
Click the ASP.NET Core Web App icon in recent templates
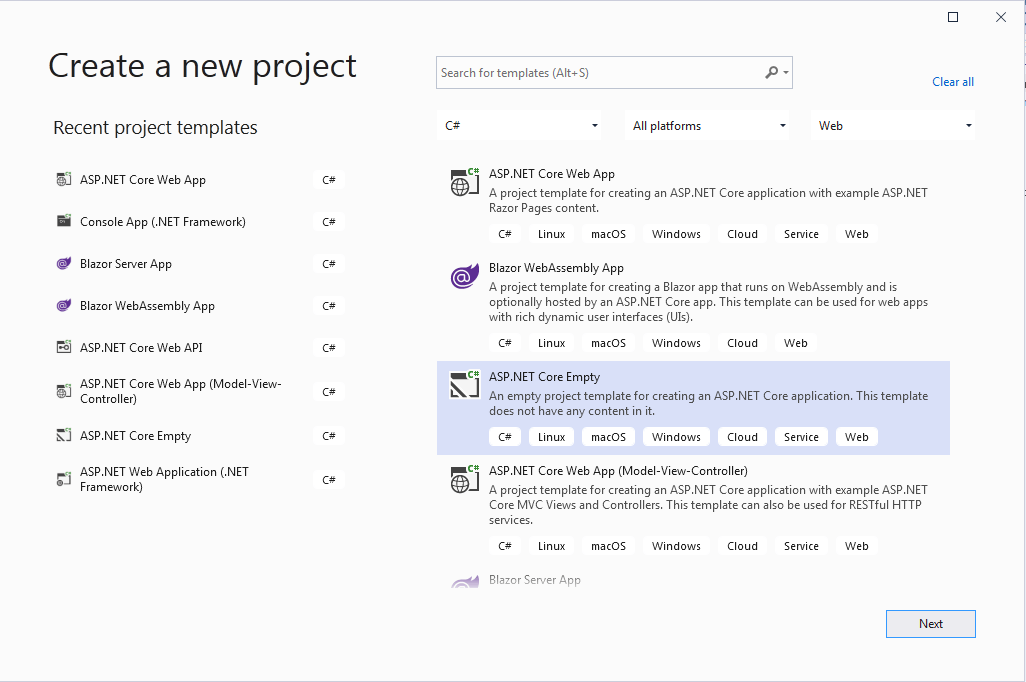point(63,179)
